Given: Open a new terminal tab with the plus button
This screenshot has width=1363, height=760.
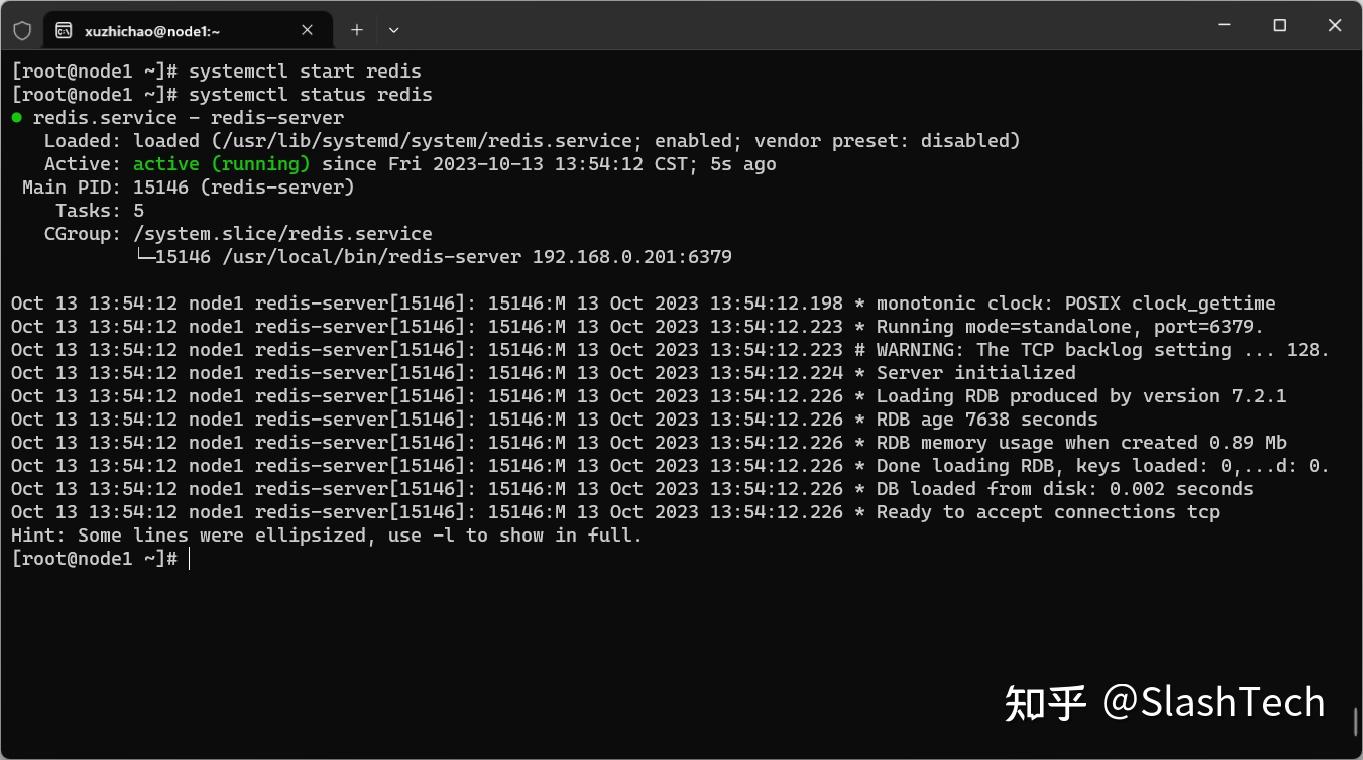Looking at the screenshot, I should 356,29.
